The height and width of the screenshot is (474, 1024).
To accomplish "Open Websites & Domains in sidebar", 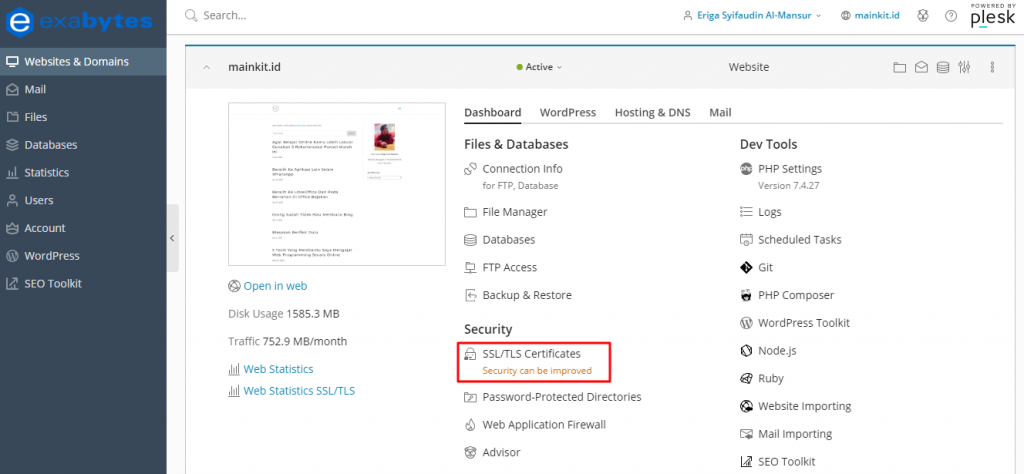I will [x=83, y=62].
